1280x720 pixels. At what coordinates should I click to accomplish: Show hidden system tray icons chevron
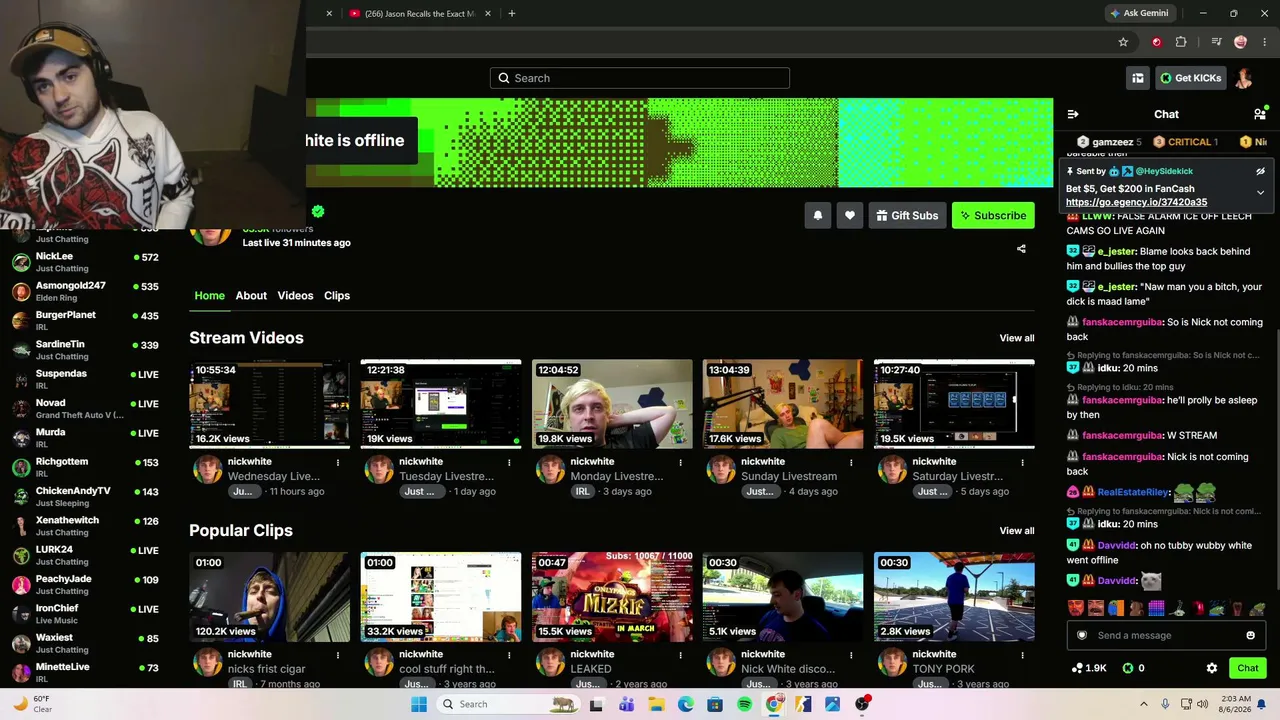click(x=1144, y=704)
